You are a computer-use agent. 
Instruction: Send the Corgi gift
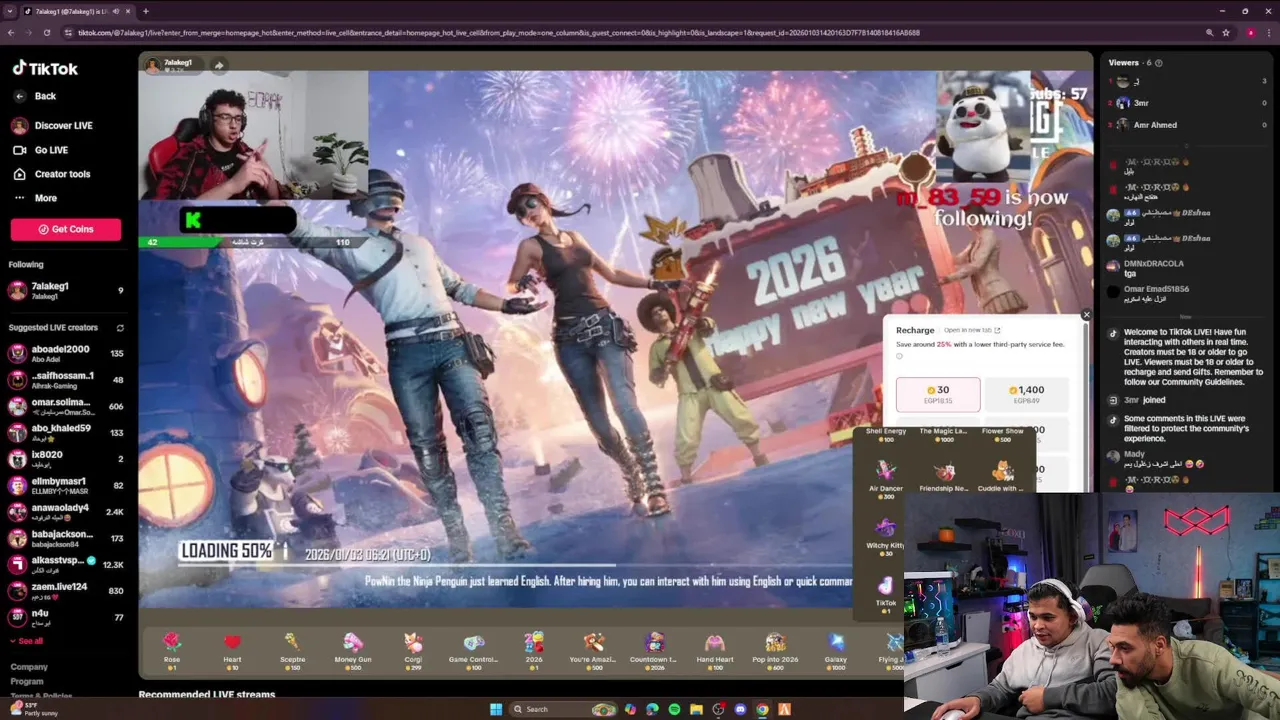[413, 650]
